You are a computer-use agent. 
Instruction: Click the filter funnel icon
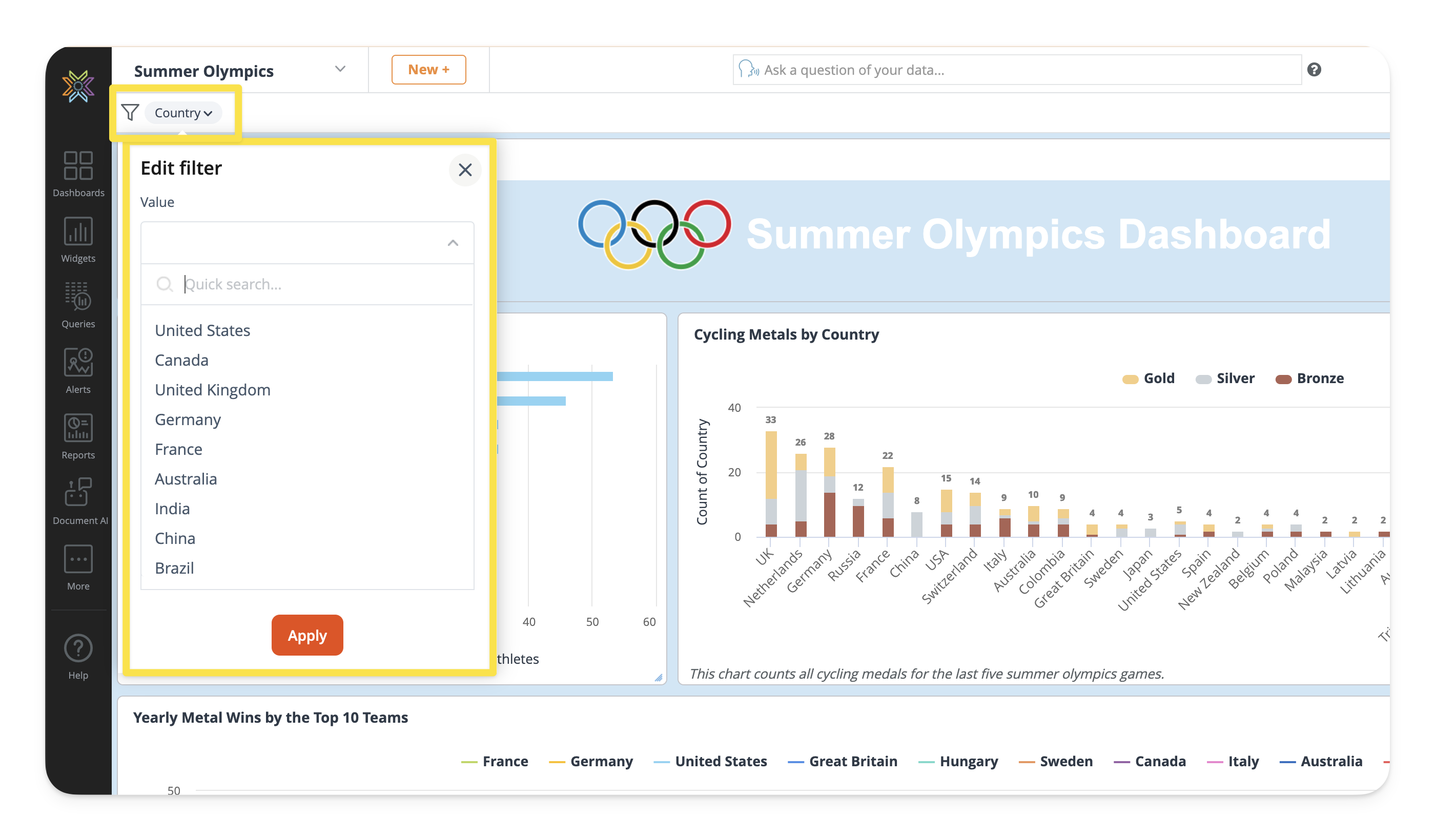pyautogui.click(x=130, y=113)
